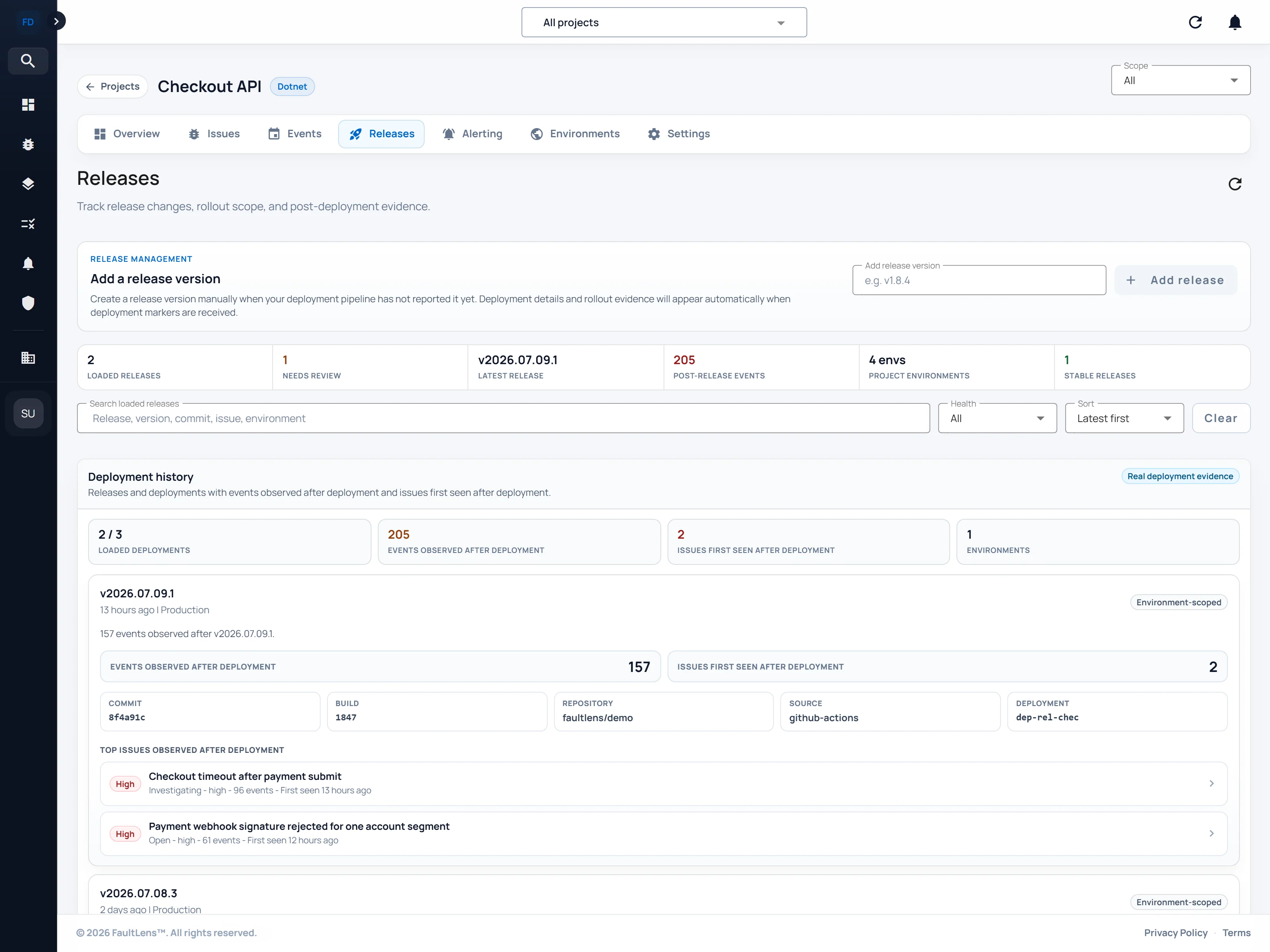
Task: Open the Privacy Policy link
Action: click(x=1175, y=933)
